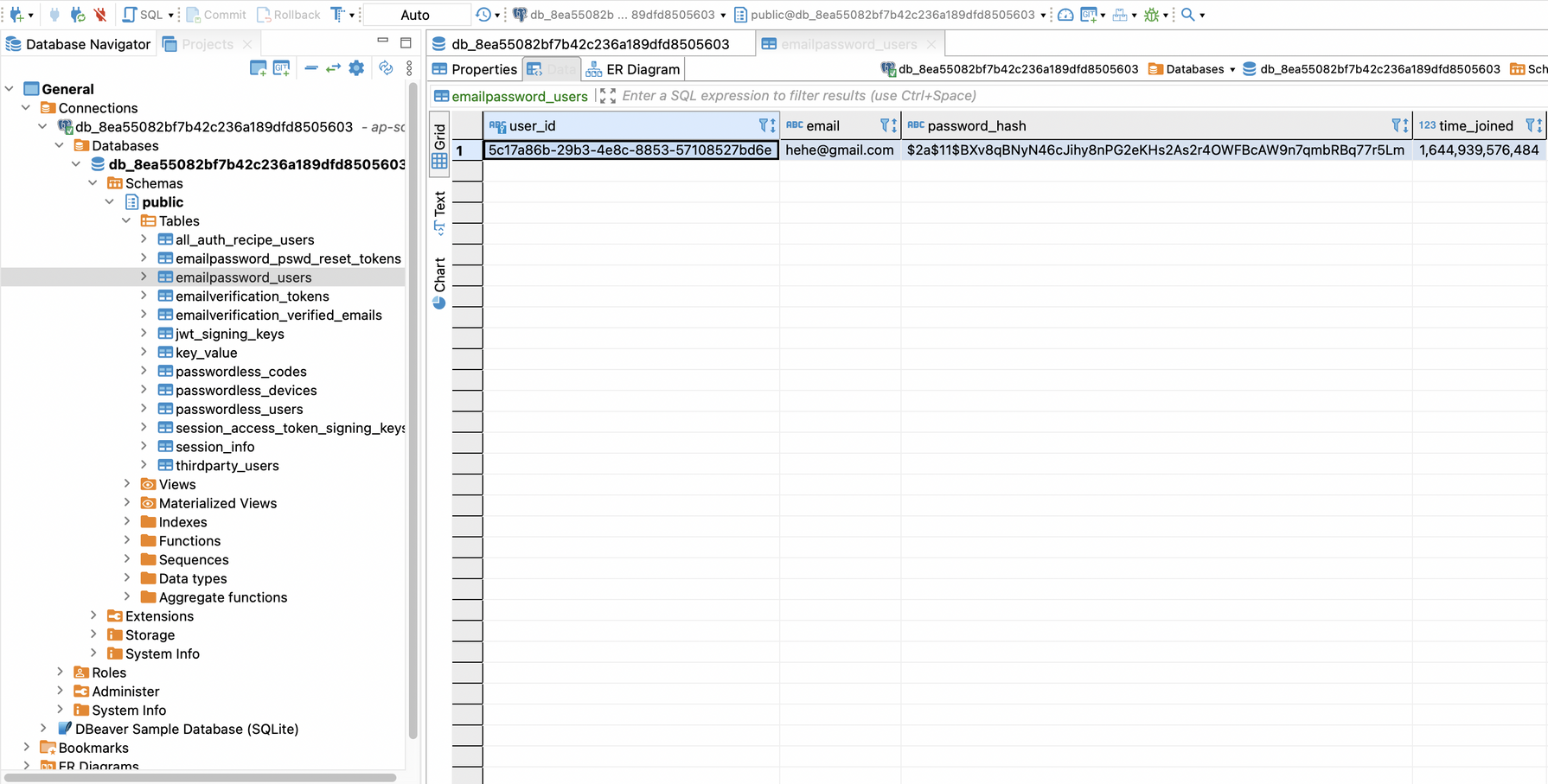
Task: Click the DBeaver Sample Database entry
Action: pyautogui.click(x=186, y=729)
